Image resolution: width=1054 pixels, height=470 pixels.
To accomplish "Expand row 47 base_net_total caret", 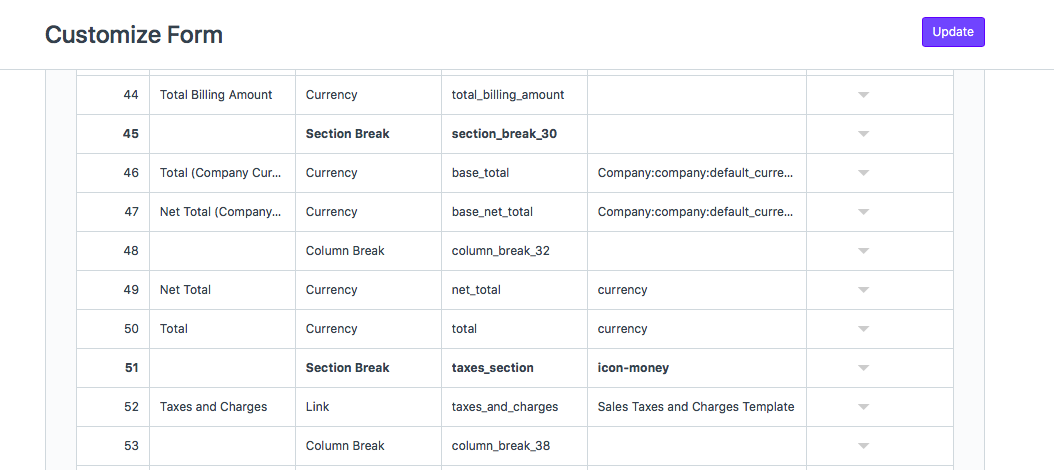I will (864, 212).
